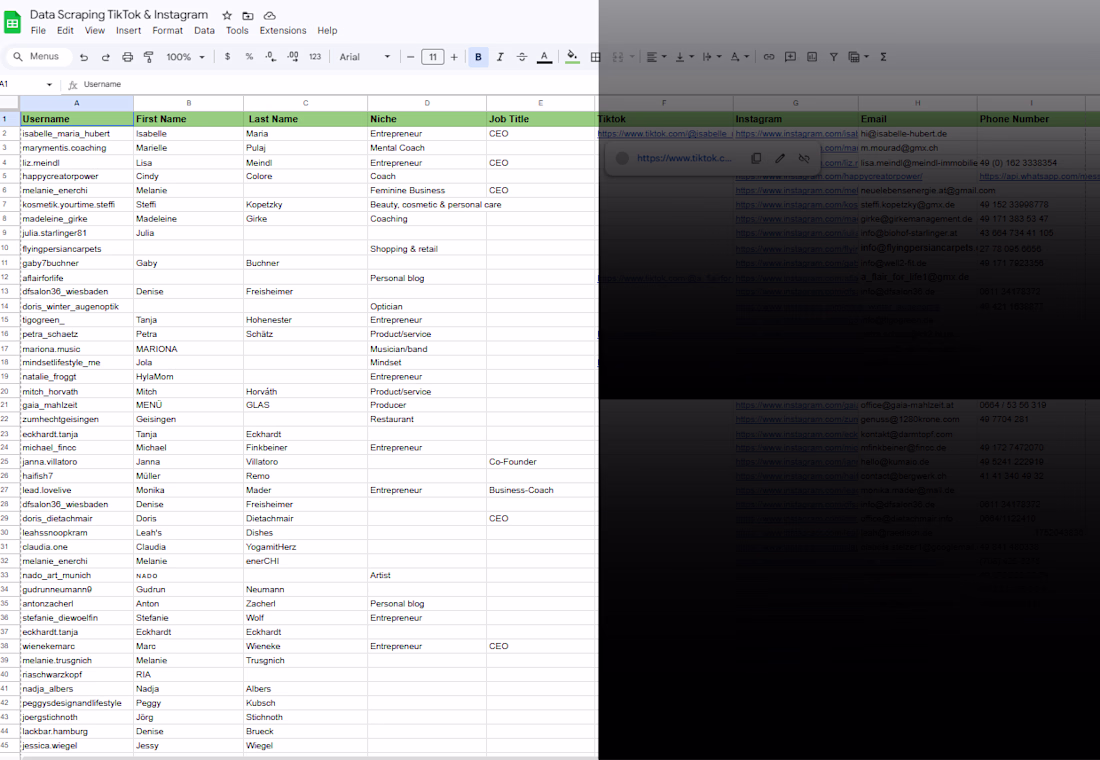This screenshot has width=1100, height=760.
Task: Redo the last action
Action: 105,57
